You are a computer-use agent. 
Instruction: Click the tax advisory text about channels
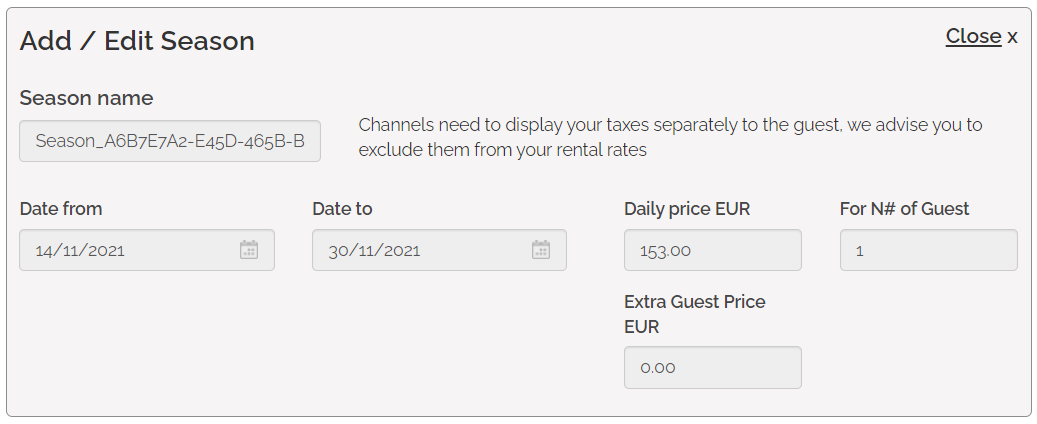coord(670,138)
